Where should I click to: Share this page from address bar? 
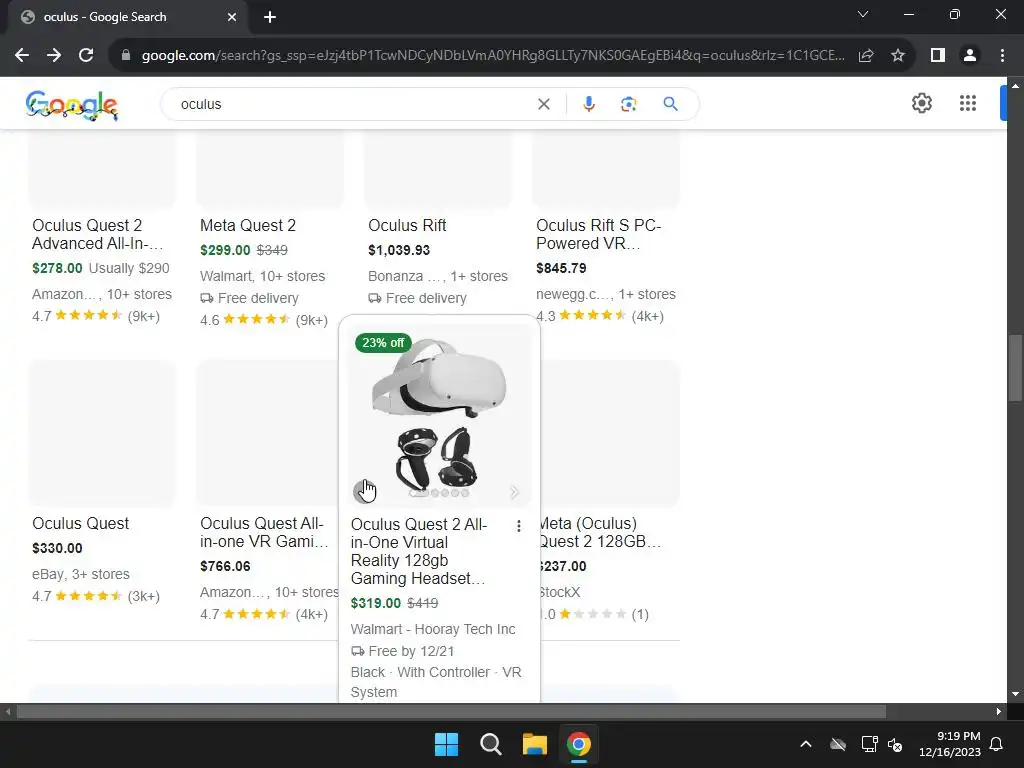[866, 56]
